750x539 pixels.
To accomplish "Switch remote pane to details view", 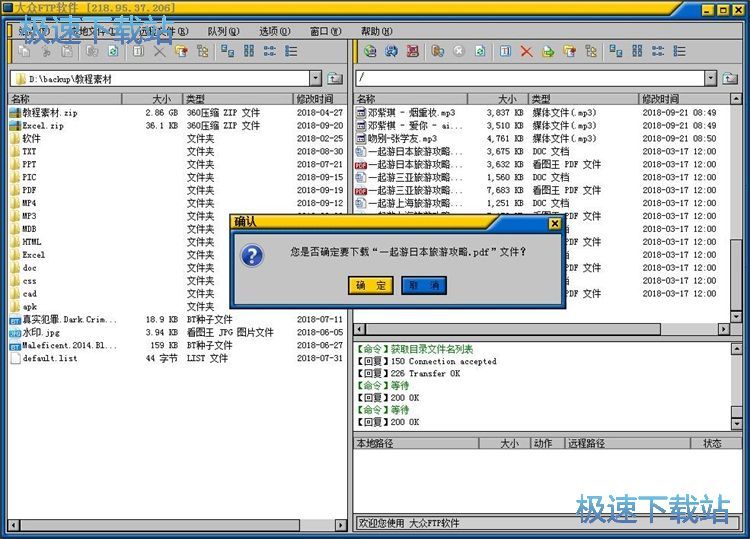I will pyautogui.click(x=679, y=51).
